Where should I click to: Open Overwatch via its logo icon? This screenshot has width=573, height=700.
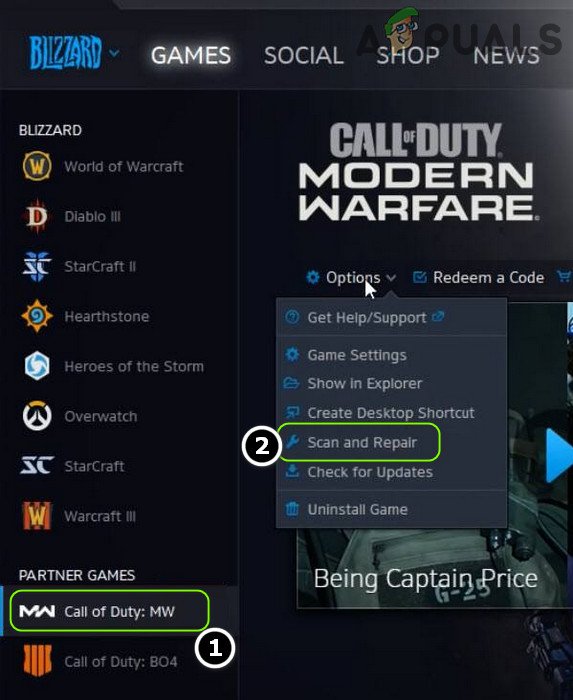37,416
